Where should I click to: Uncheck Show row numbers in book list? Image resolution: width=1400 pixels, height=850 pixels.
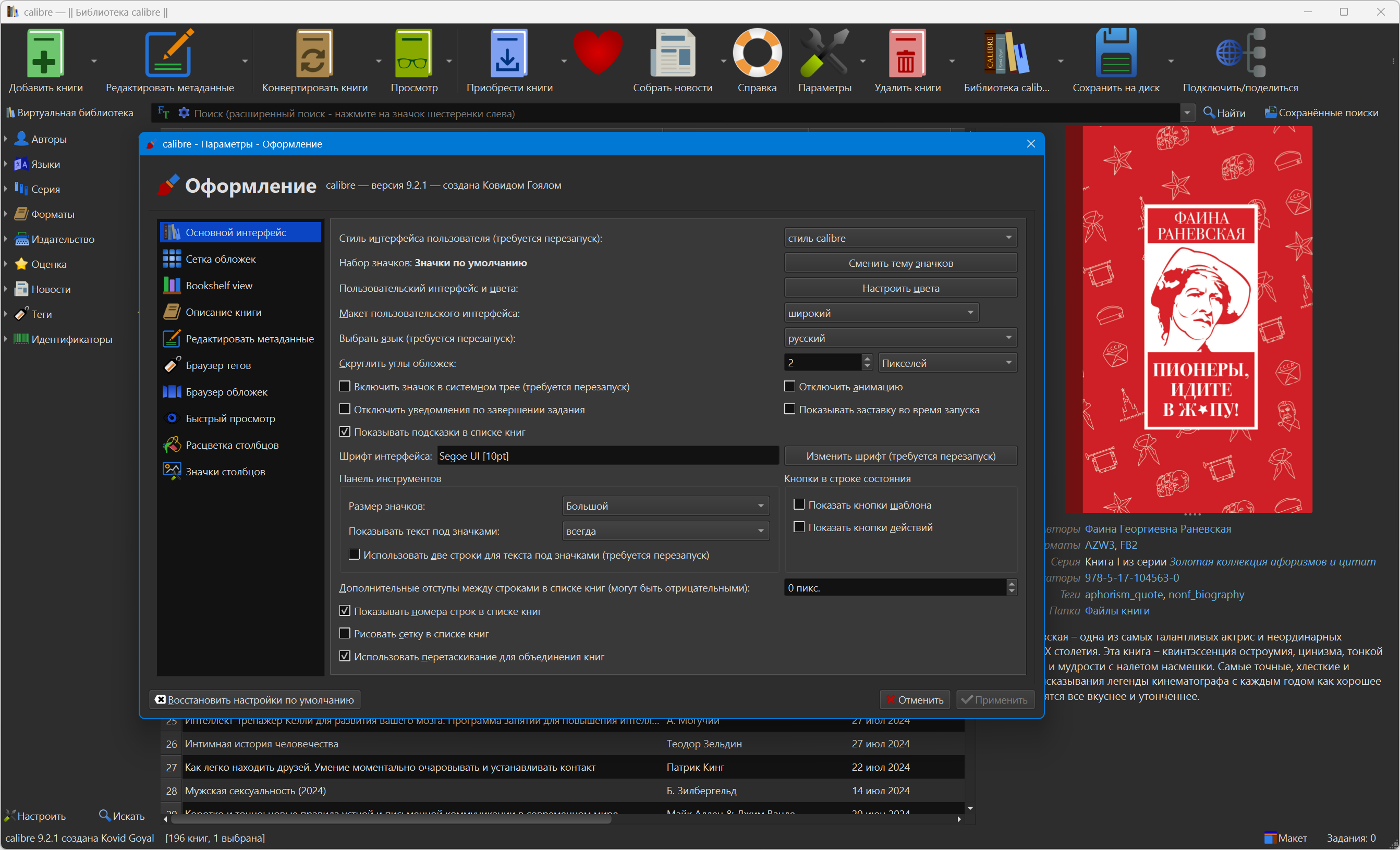pos(345,611)
